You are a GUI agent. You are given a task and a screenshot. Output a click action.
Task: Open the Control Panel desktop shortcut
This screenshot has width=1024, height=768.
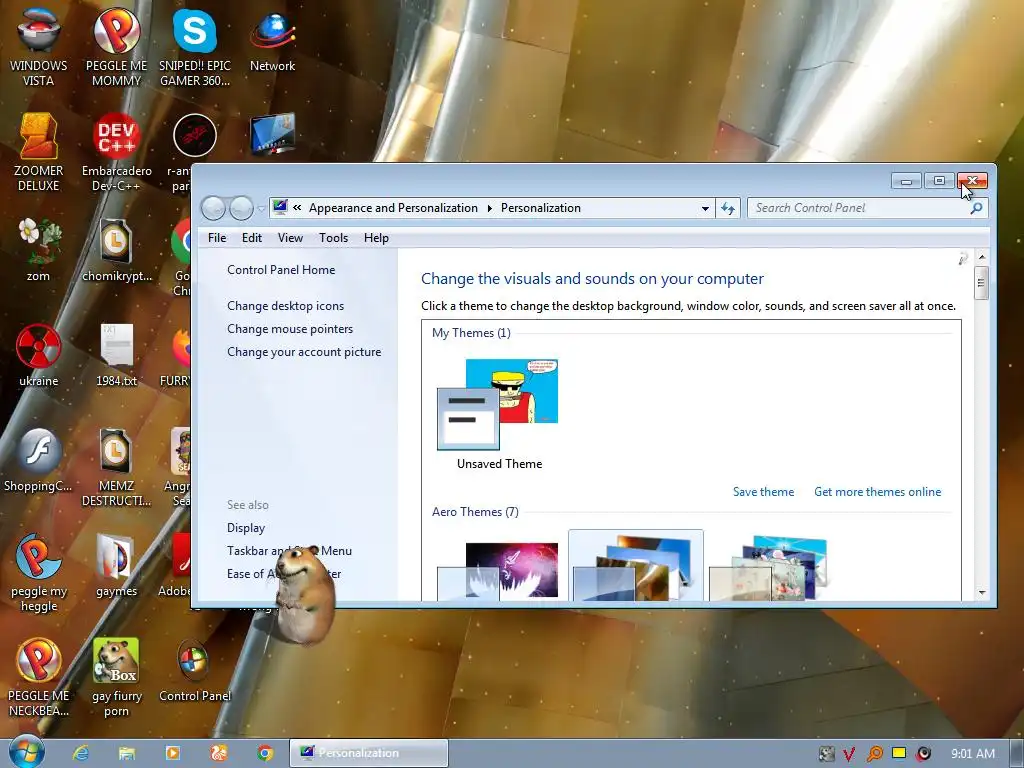point(195,670)
